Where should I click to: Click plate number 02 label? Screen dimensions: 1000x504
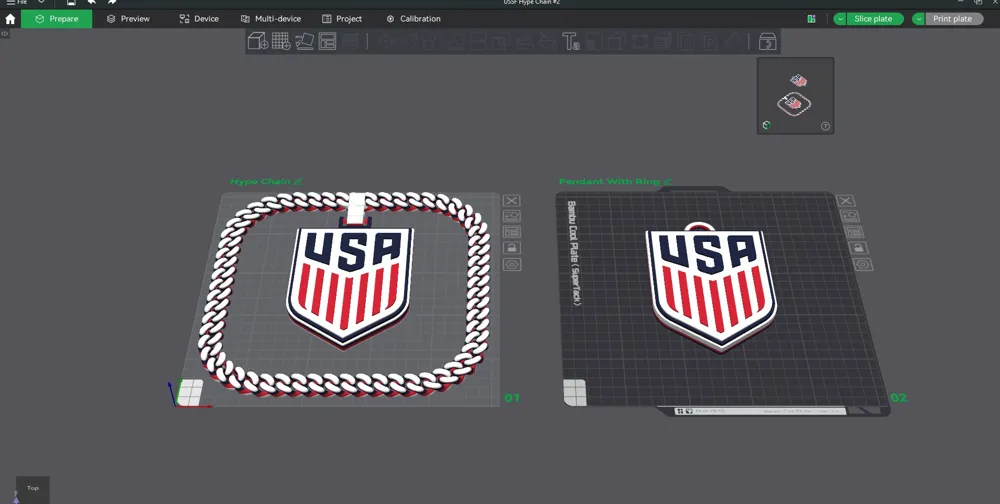pyautogui.click(x=898, y=398)
